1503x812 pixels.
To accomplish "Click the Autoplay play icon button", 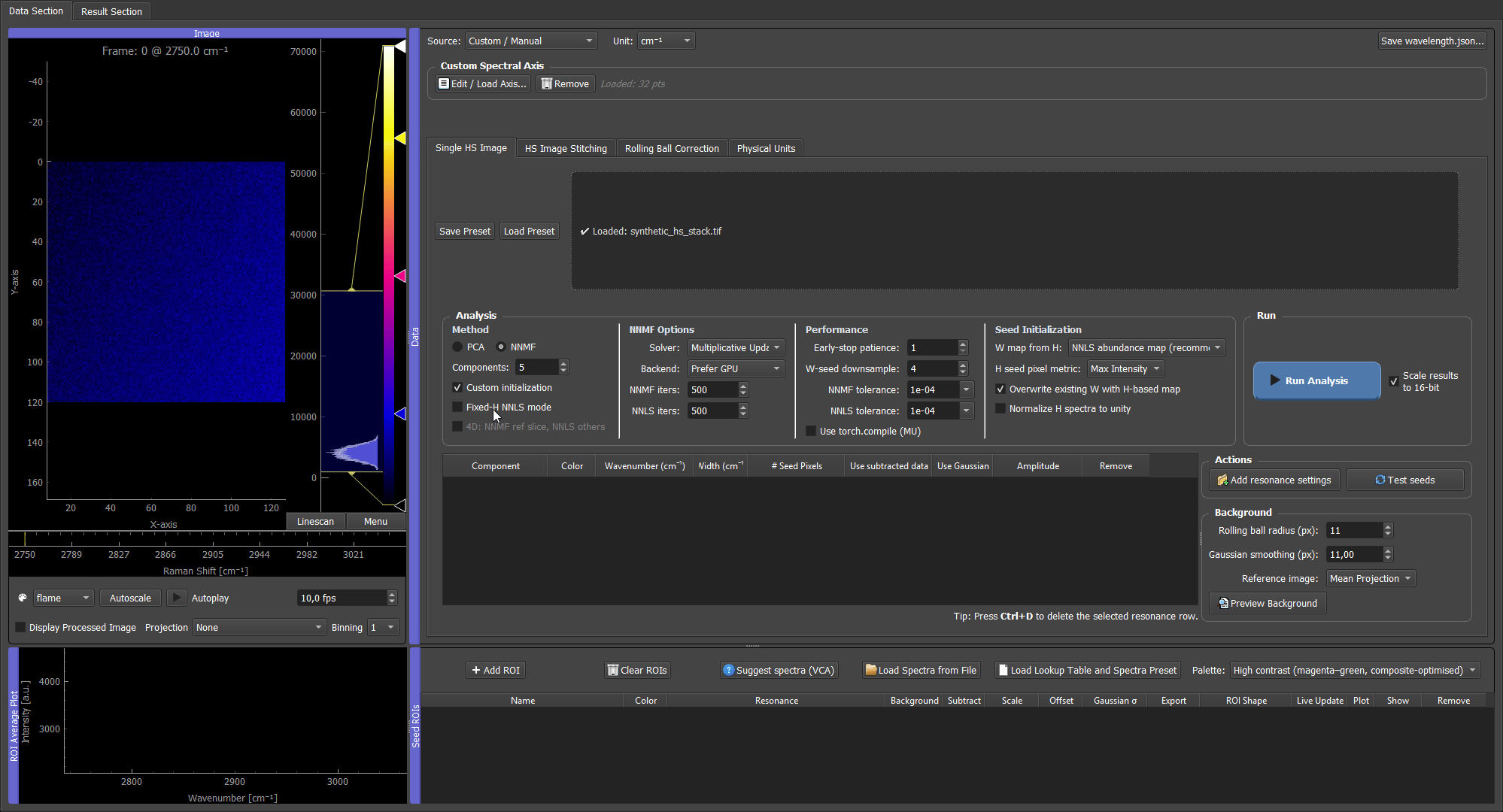I will [176, 598].
